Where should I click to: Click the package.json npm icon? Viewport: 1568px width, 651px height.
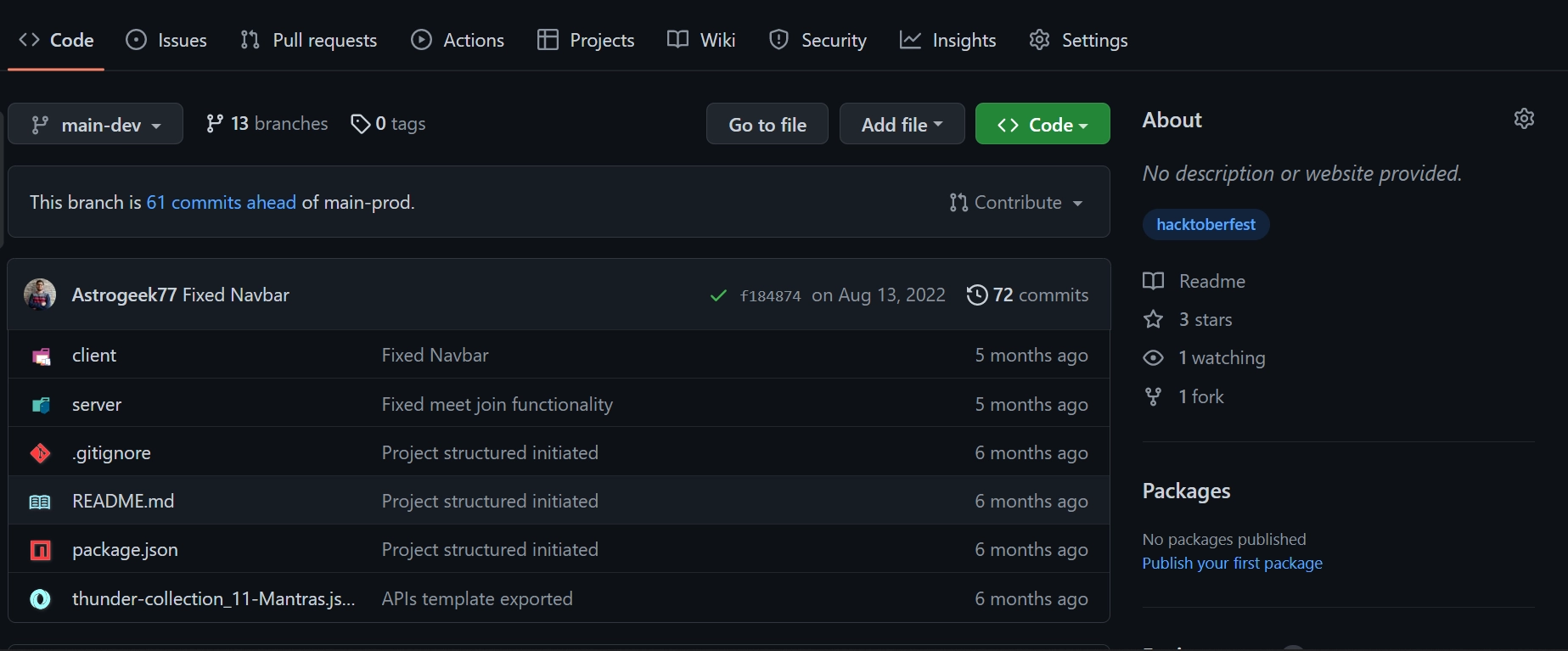(x=41, y=550)
